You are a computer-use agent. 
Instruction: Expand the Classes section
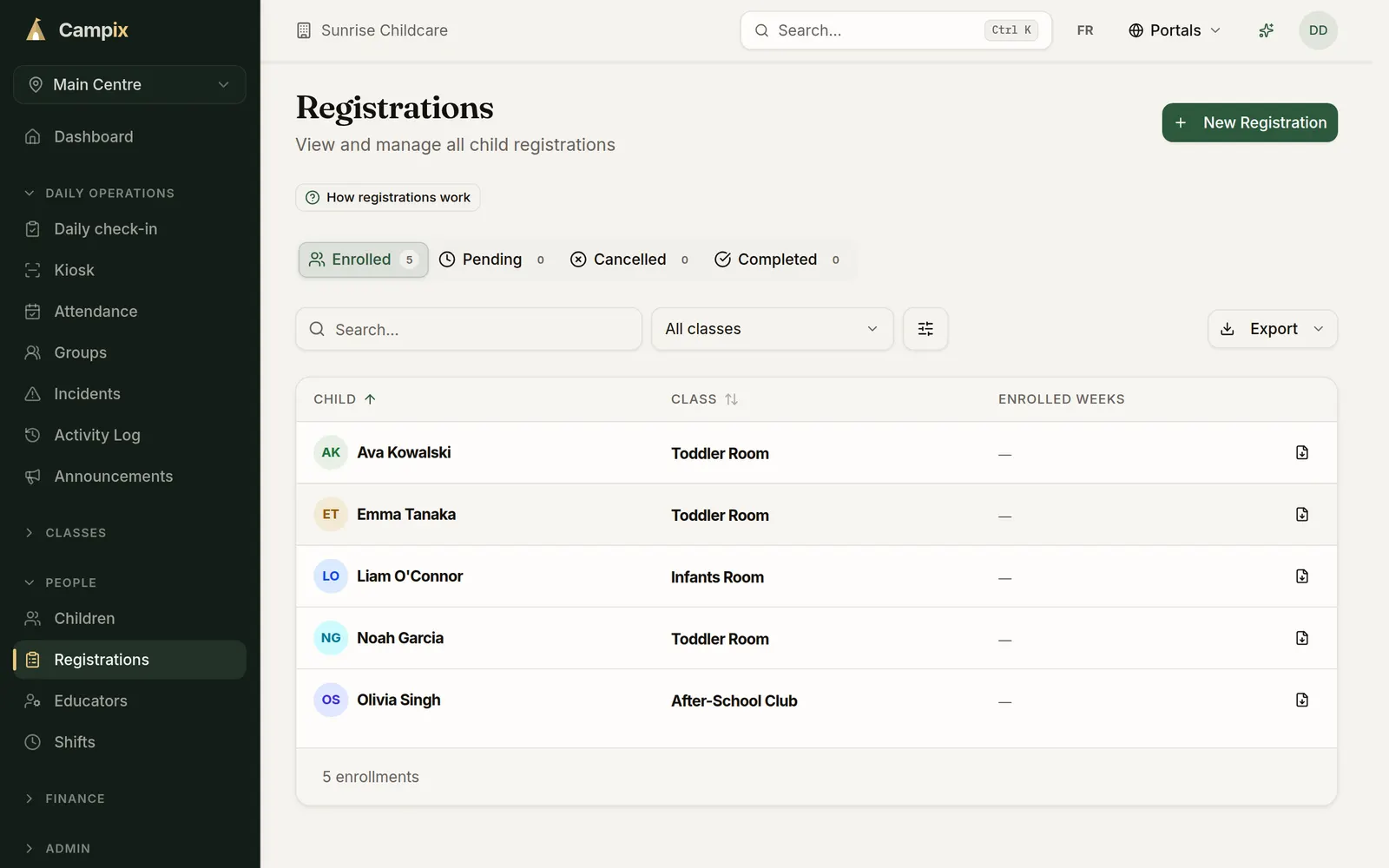pyautogui.click(x=65, y=533)
